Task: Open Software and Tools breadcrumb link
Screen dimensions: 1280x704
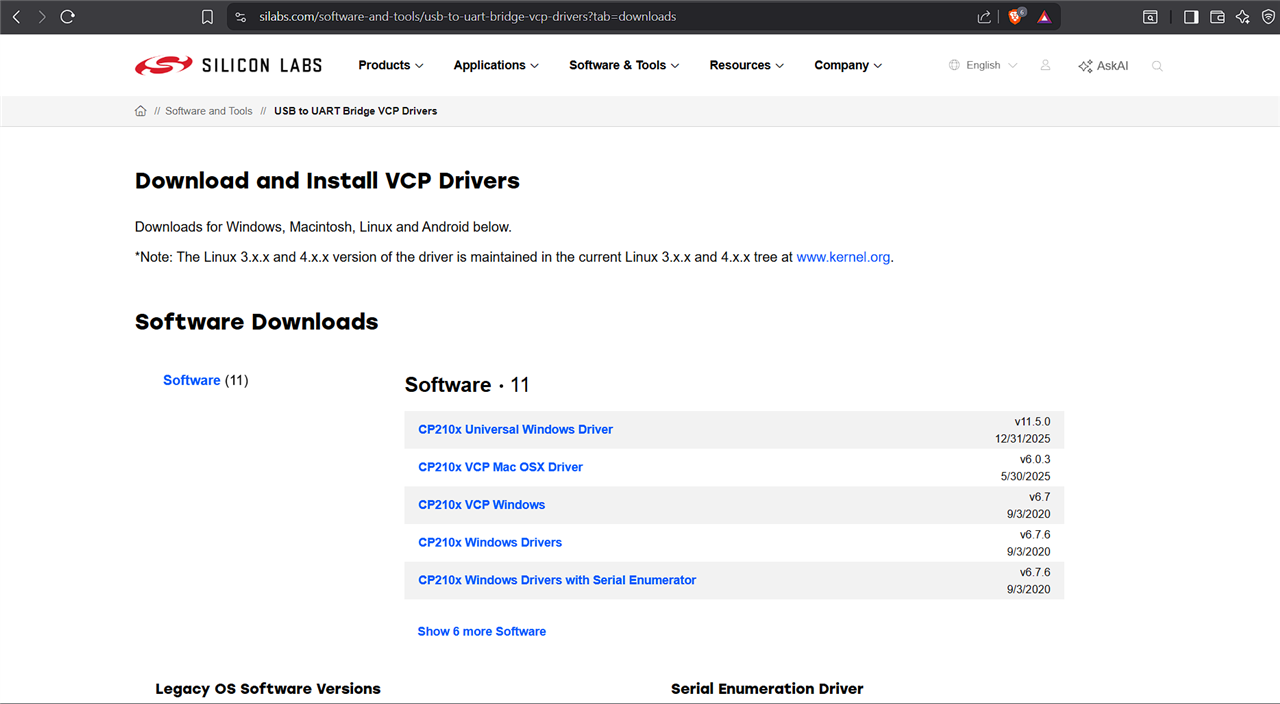Action: (209, 111)
